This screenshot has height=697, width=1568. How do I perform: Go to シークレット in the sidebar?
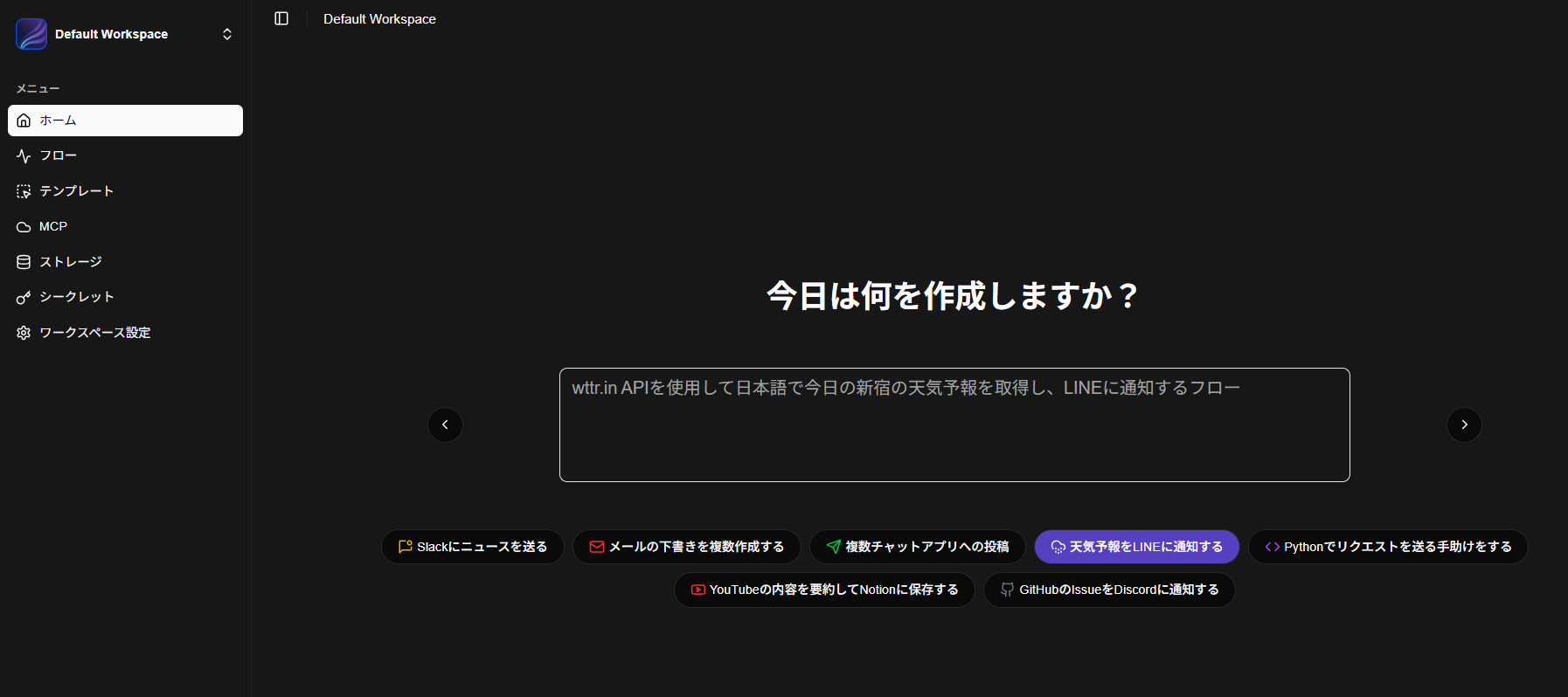125,297
